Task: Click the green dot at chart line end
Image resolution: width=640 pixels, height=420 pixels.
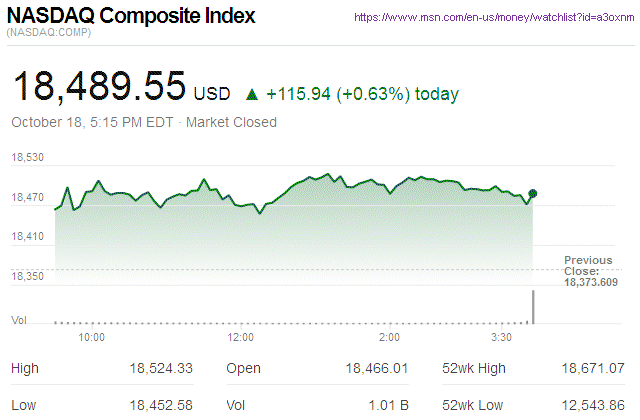Action: [x=533, y=193]
